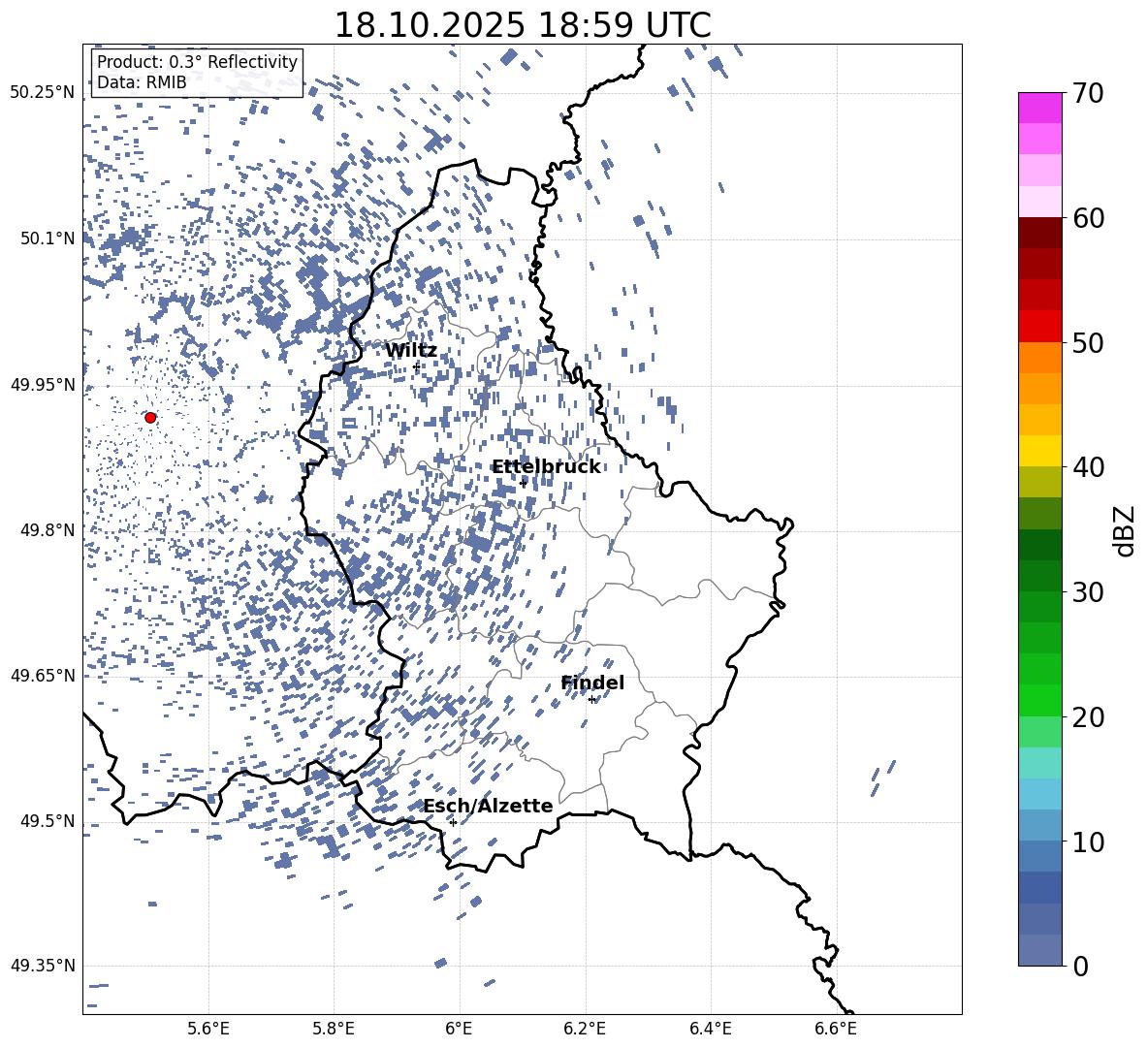Click the 49.95°N latitude label
Screen dimensions: 1148x1048
43,385
